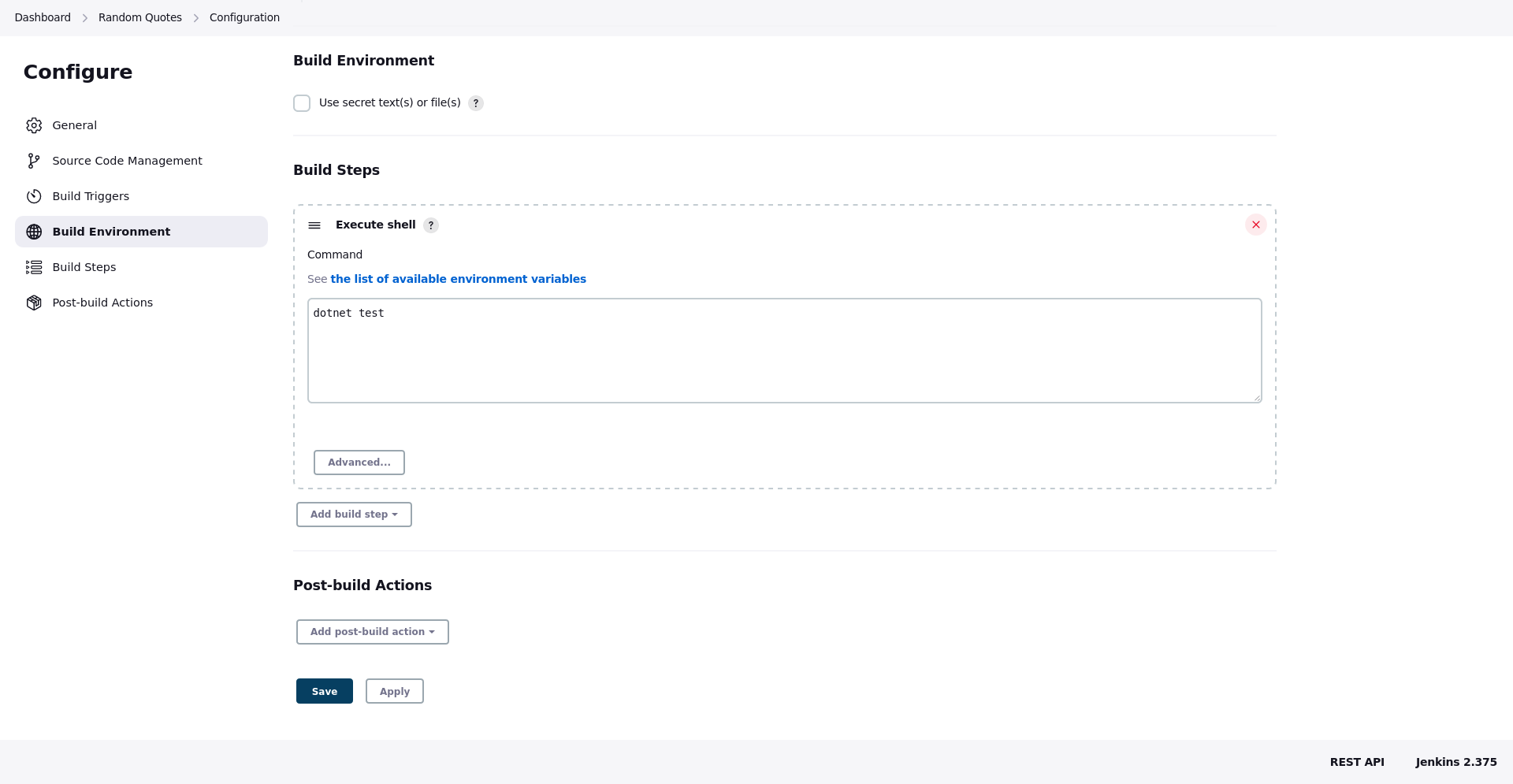The width and height of the screenshot is (1513, 784).
Task: Click the Post-build Actions box icon
Action: click(34, 303)
